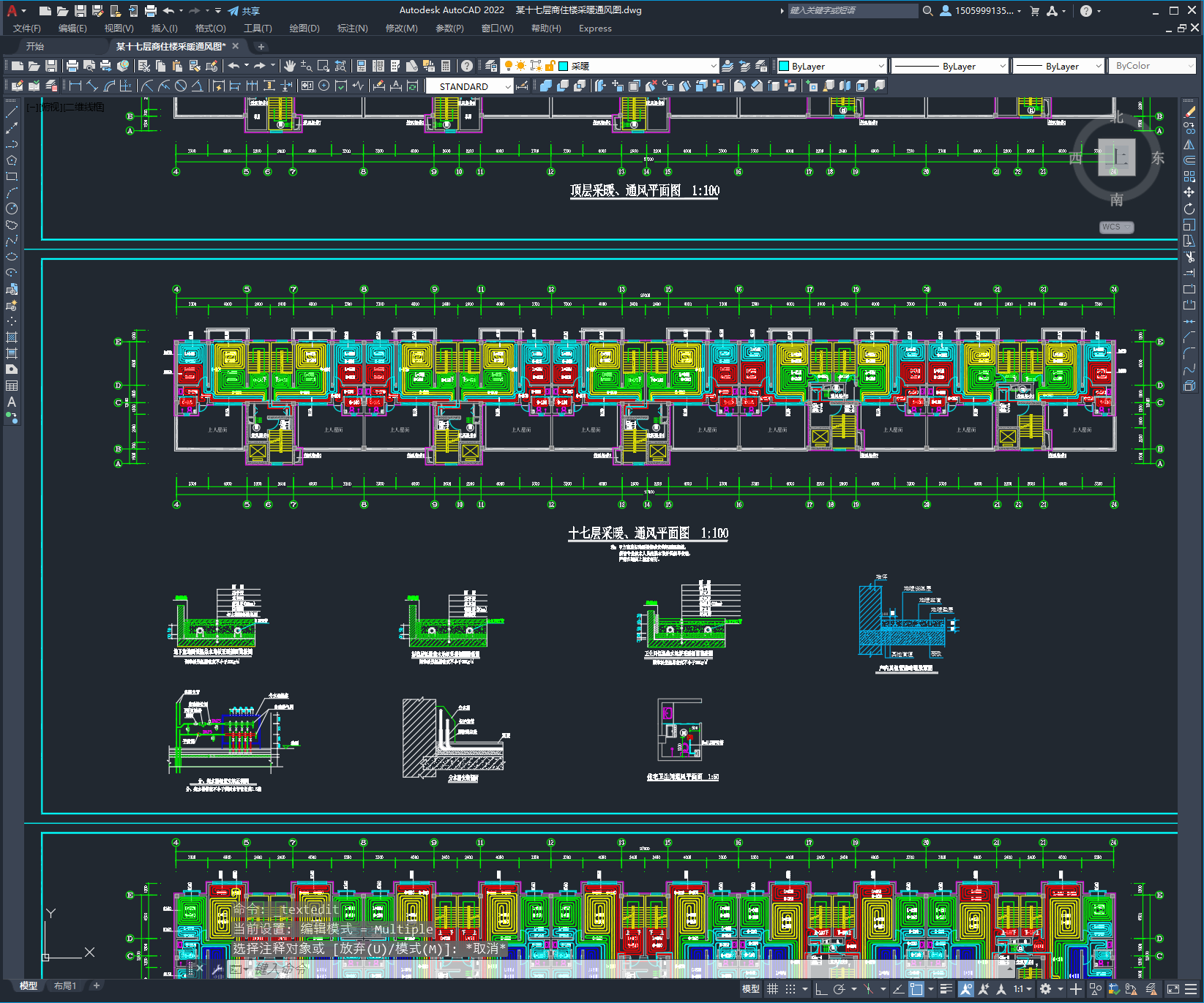Select the Table tool in the Draw toolbar
The height and width of the screenshot is (1003, 1204).
[12, 386]
